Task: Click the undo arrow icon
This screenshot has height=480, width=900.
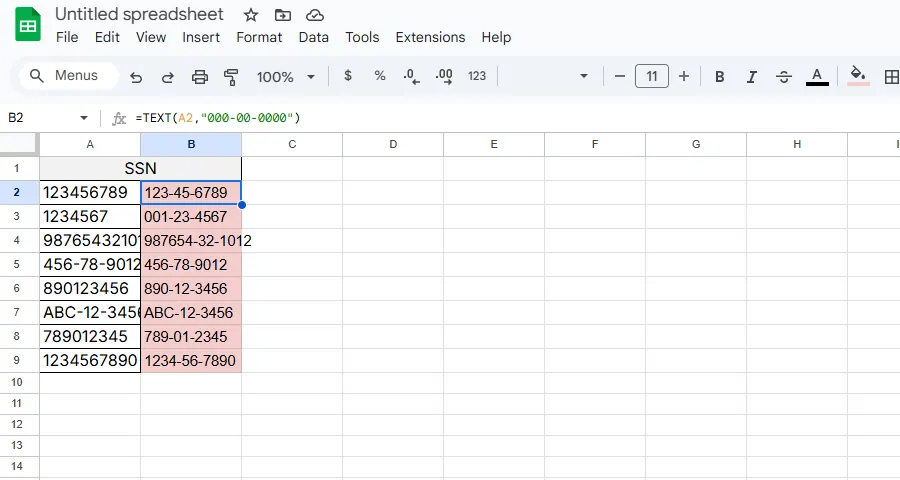Action: 137,77
